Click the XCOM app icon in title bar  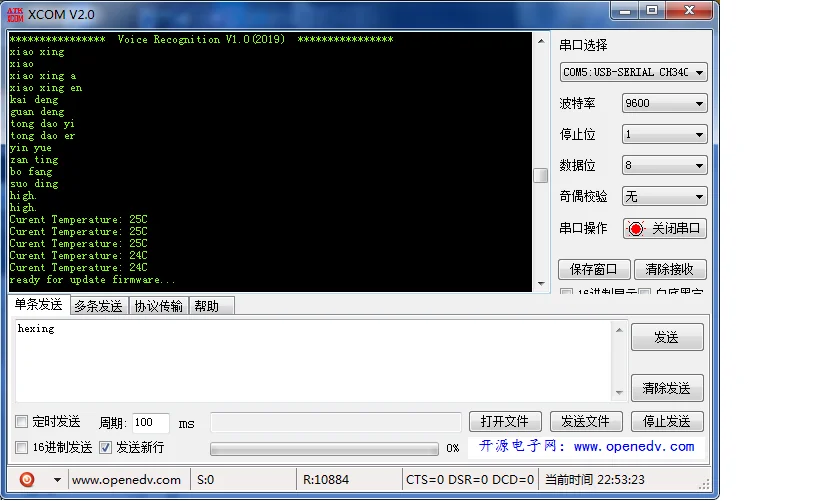(15, 15)
